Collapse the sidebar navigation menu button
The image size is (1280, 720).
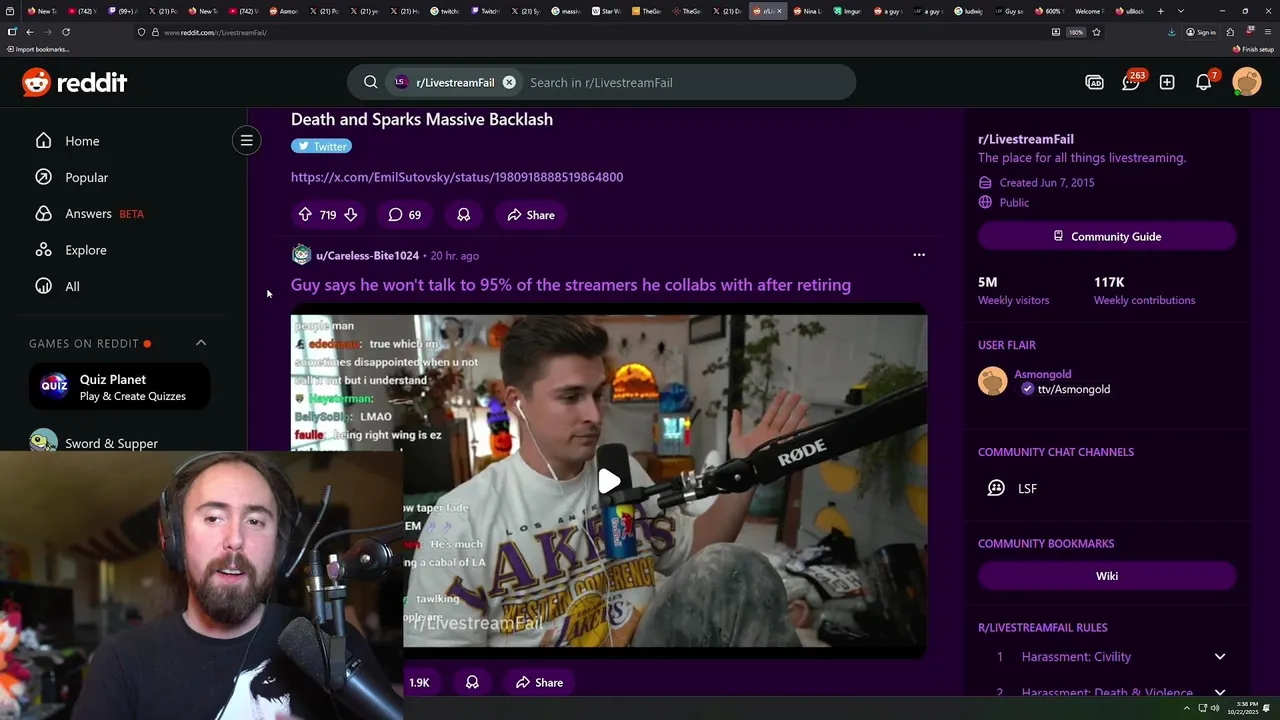tap(246, 141)
